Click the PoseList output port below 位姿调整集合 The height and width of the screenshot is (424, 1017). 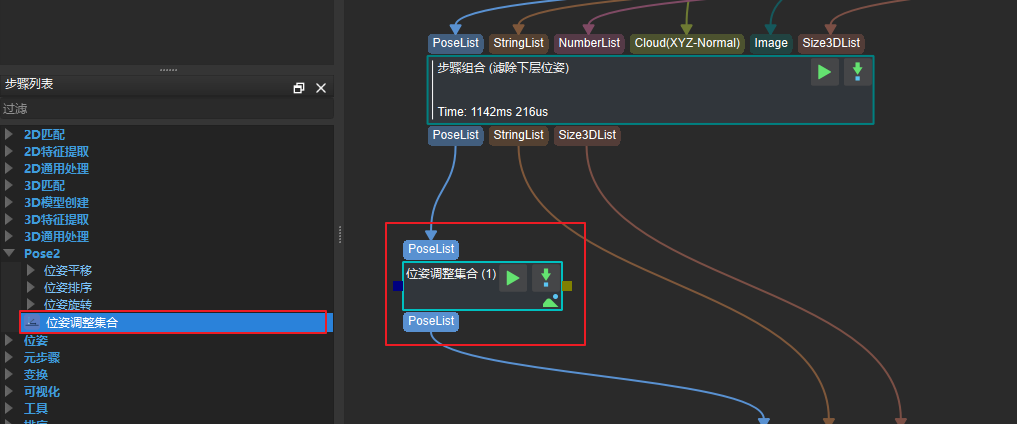pyautogui.click(x=431, y=321)
